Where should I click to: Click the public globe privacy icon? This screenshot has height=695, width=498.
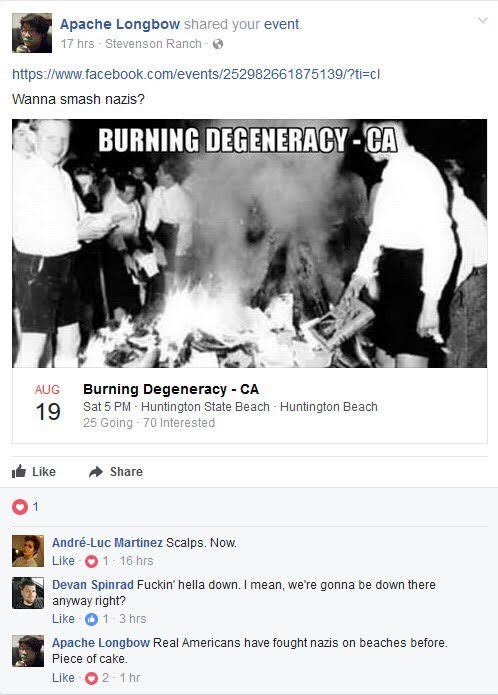218,44
